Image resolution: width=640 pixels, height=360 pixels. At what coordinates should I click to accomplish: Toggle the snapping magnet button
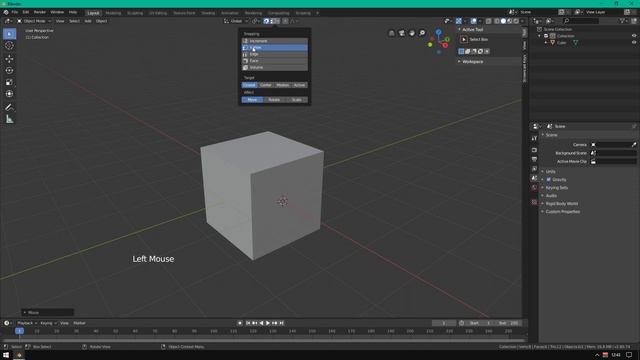point(266,21)
